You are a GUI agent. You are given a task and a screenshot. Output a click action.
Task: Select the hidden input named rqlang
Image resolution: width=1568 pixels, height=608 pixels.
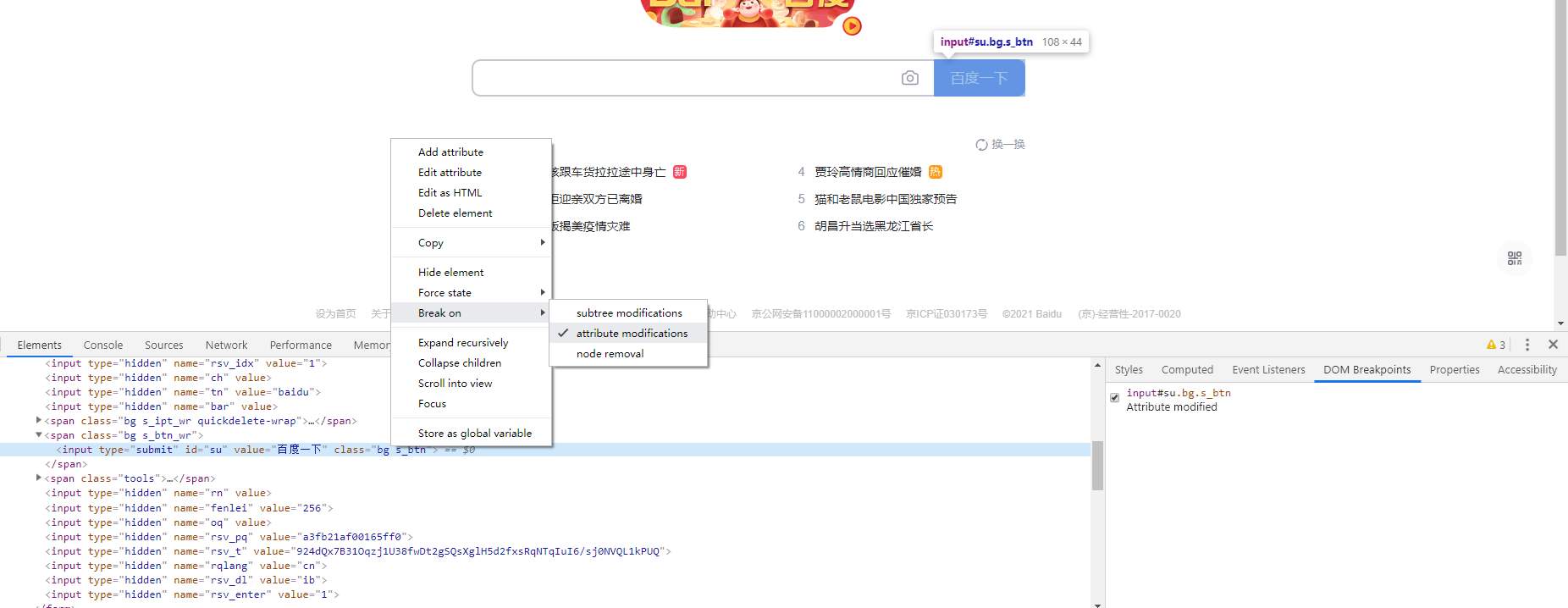186,566
